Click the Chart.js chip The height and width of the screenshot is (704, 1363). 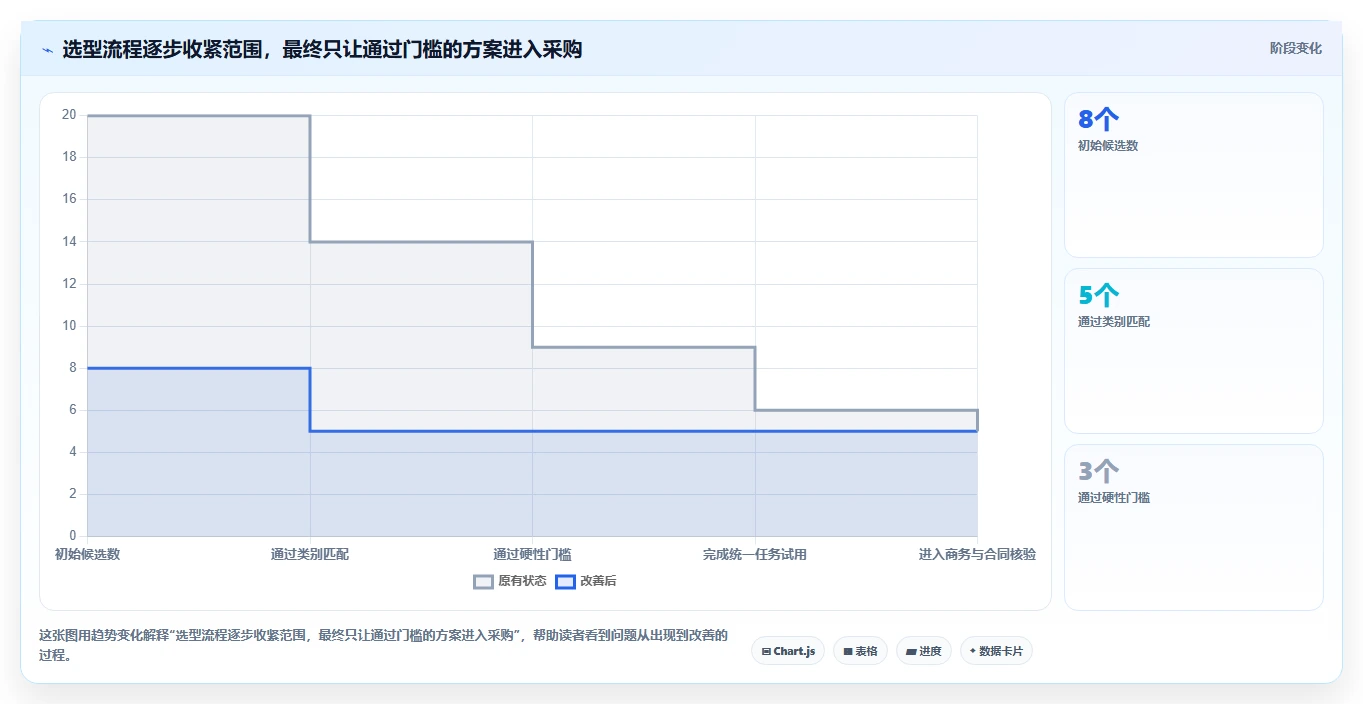point(788,651)
